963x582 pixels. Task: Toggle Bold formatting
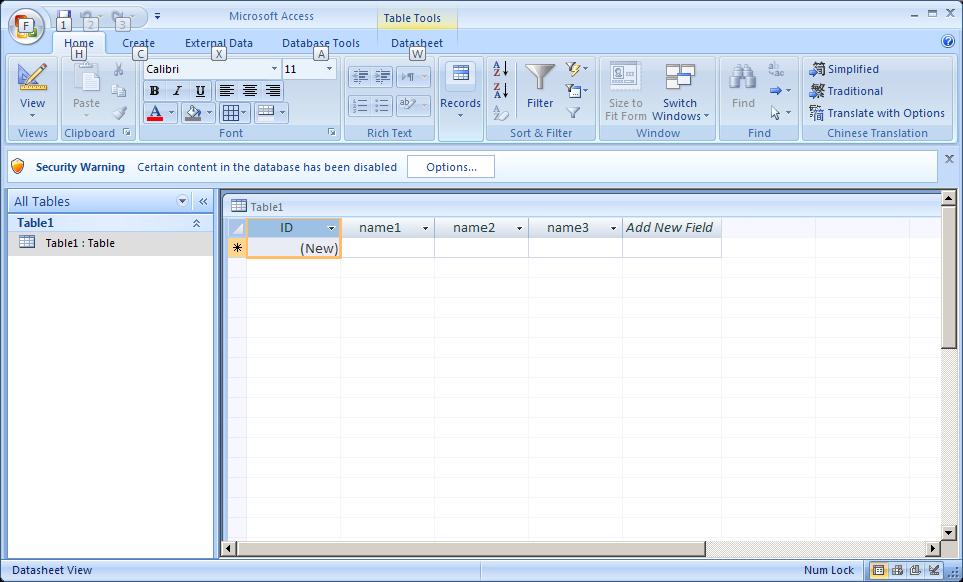point(154,91)
